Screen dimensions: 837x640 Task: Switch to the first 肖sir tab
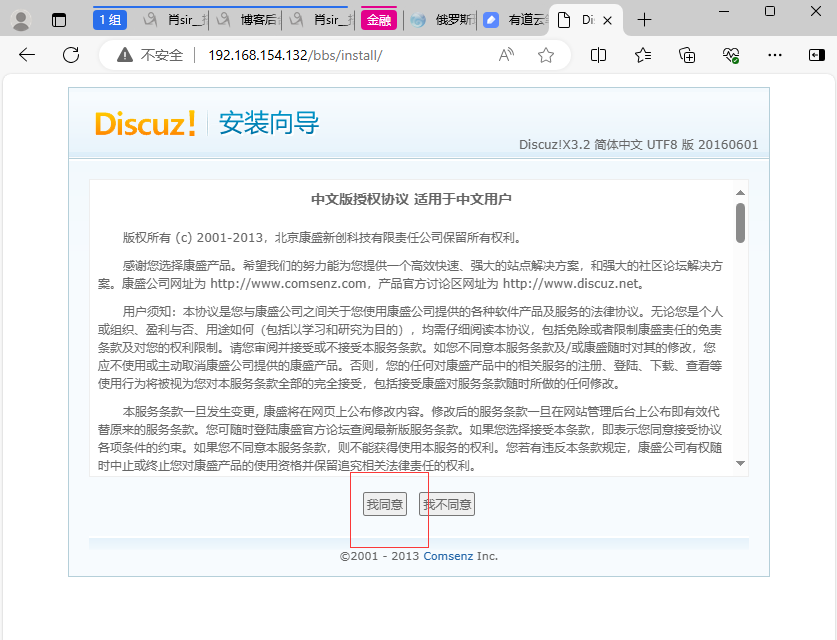coord(174,20)
